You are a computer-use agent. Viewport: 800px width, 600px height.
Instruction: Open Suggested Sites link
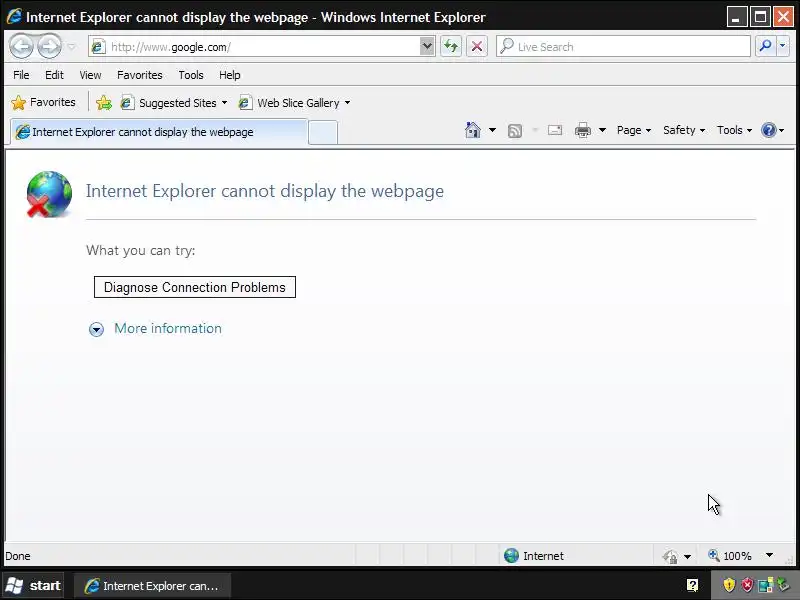[168, 103]
